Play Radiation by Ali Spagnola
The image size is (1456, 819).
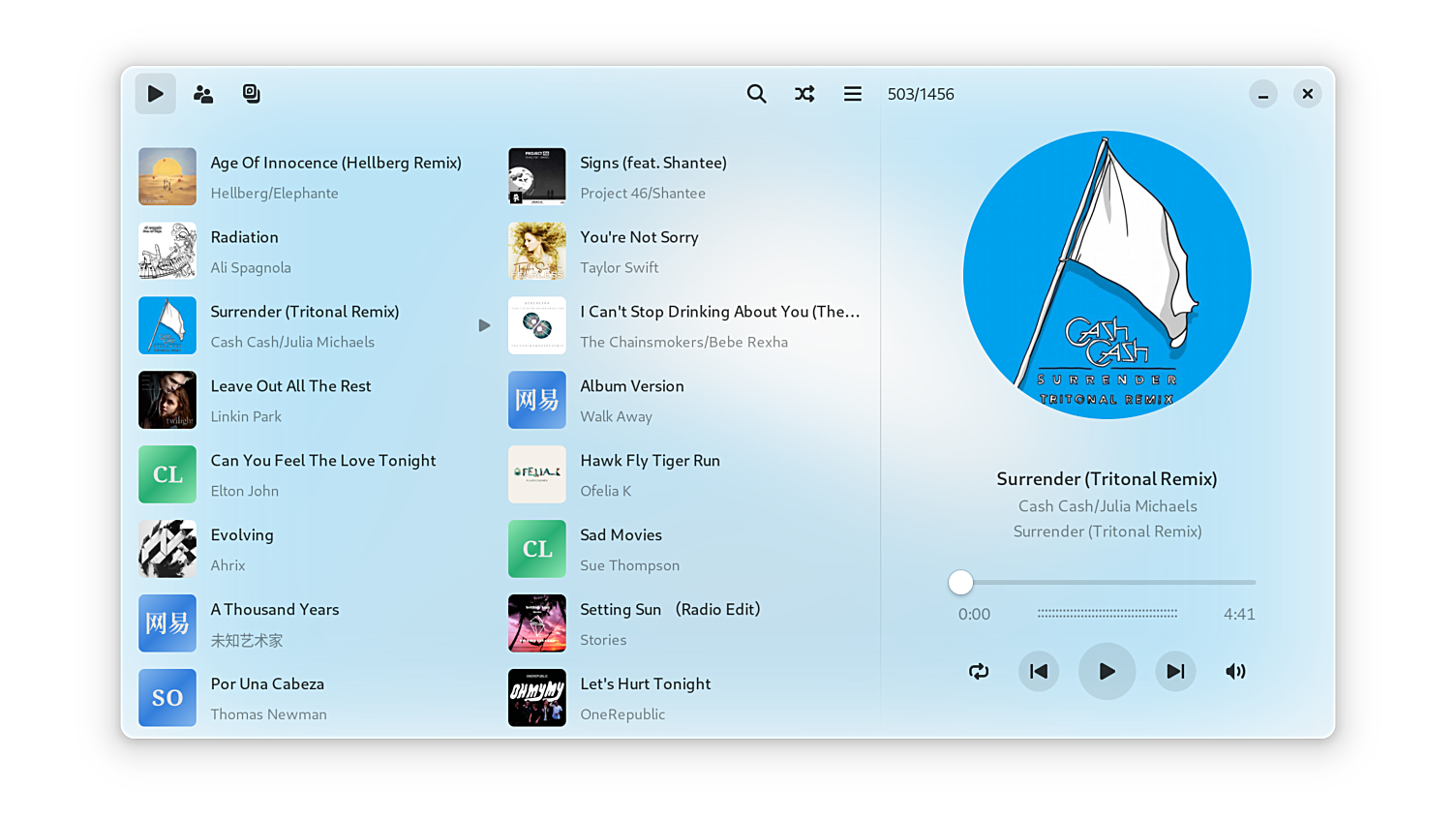click(244, 237)
